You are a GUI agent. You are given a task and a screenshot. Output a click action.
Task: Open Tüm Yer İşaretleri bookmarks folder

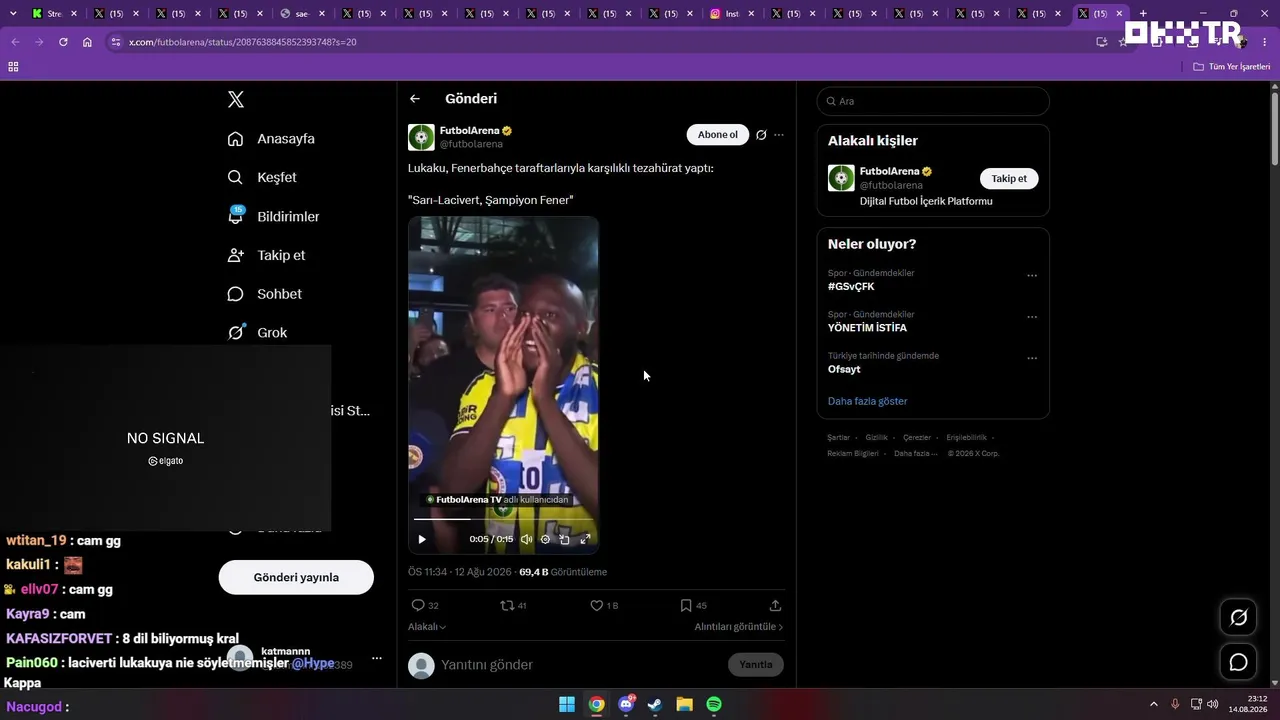pos(1231,67)
